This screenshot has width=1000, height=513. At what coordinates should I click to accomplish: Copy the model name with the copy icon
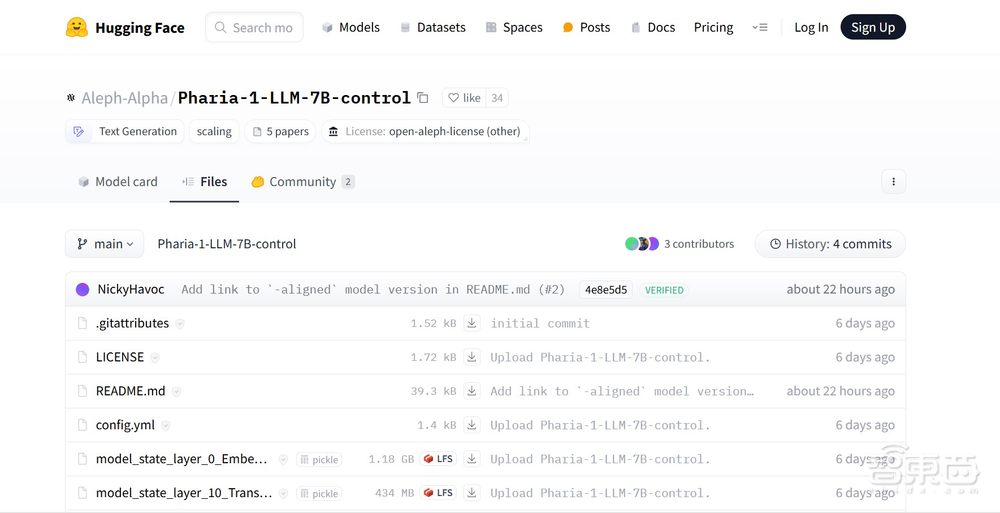point(423,98)
